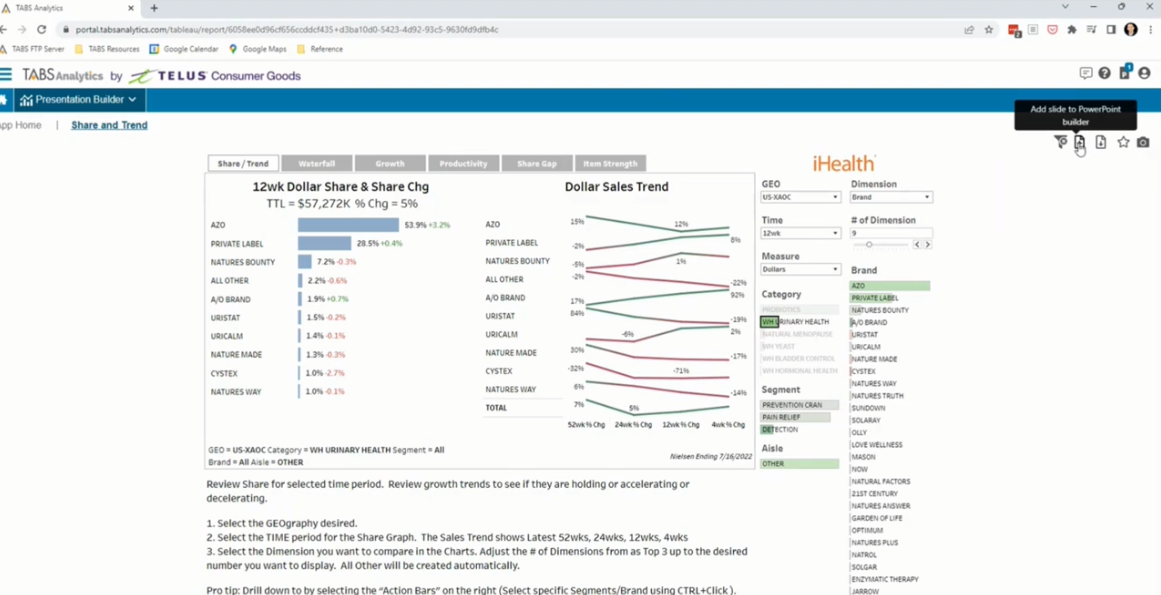Open the Pocket extension icon
Image resolution: width=1161 pixels, height=595 pixels.
pyautogui.click(x=1052, y=30)
